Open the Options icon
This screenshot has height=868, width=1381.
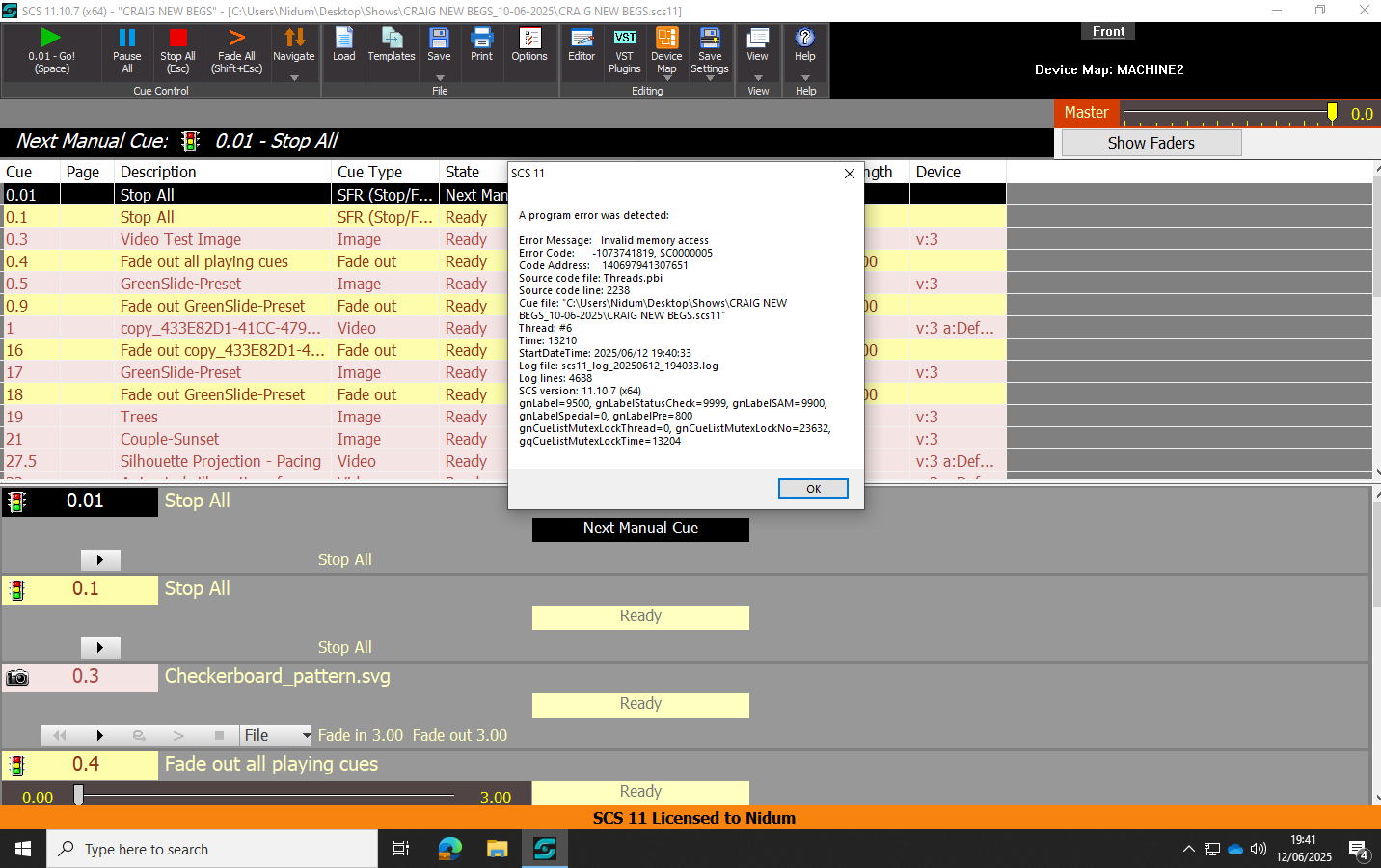529,39
